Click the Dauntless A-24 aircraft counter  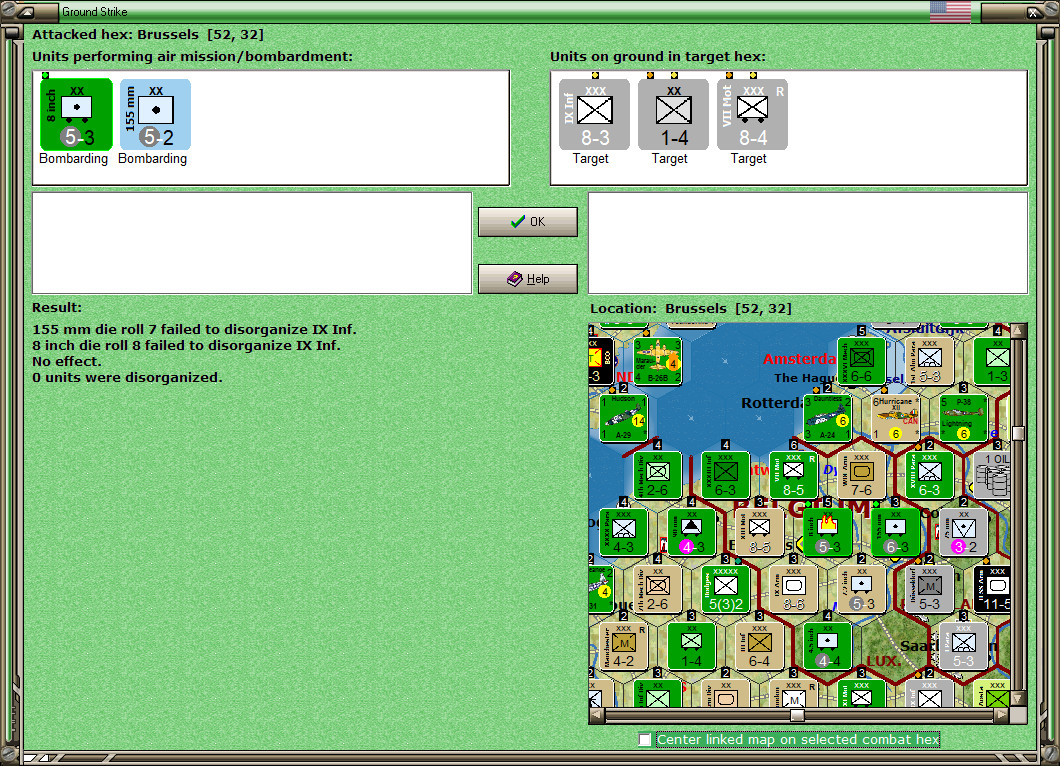[827, 418]
